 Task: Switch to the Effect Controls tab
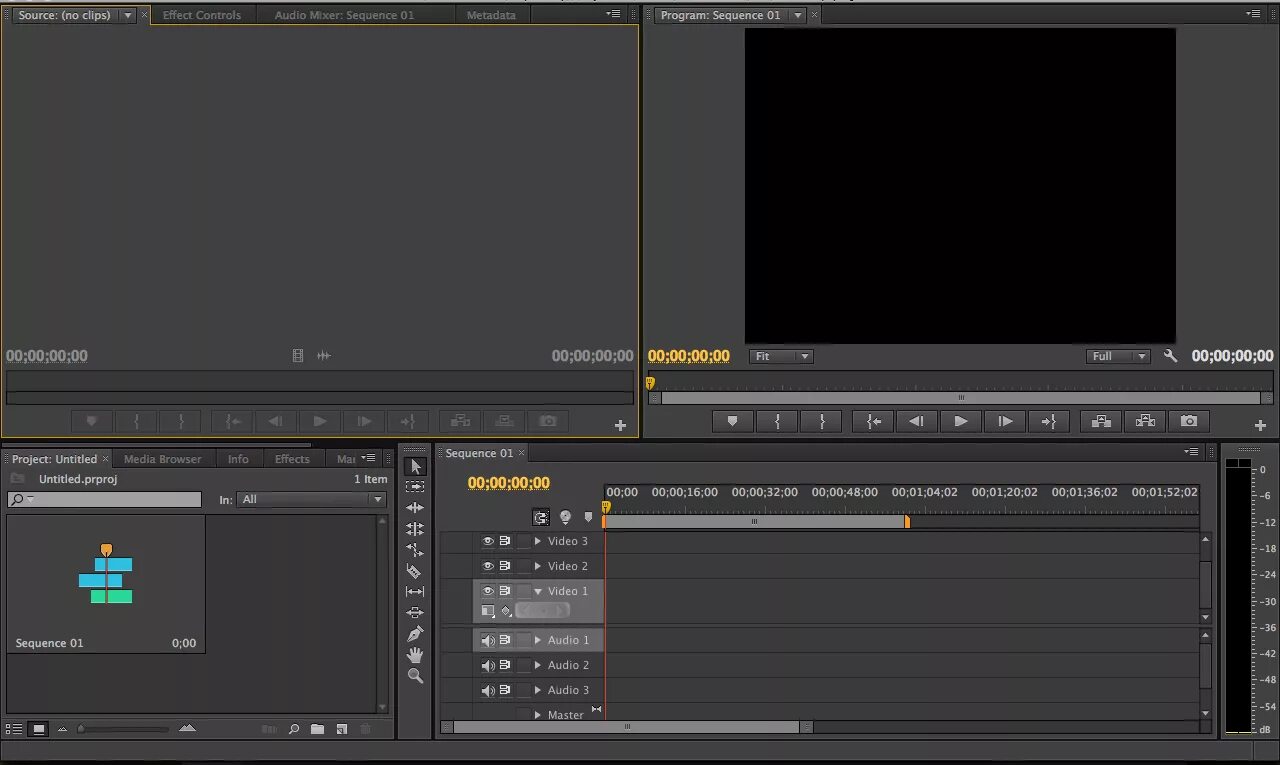pos(201,15)
